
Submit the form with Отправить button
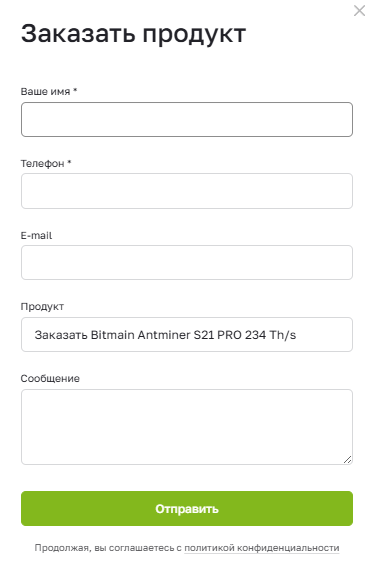pos(187,508)
